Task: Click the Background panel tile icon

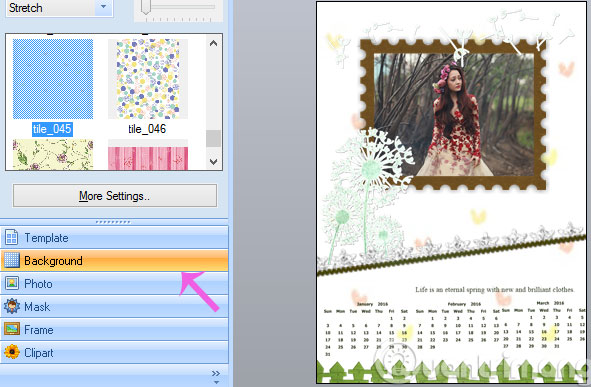Action: tap(12, 260)
